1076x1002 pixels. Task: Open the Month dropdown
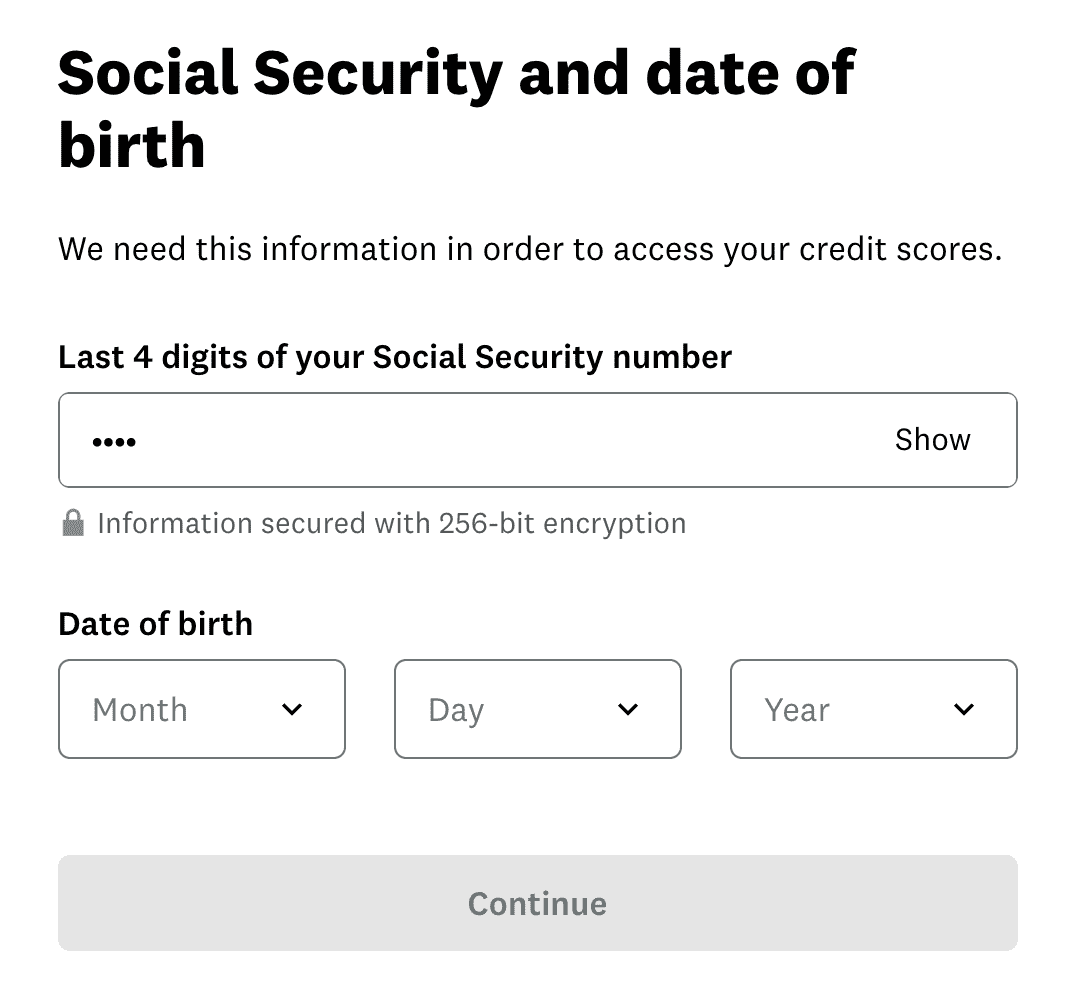click(202, 709)
